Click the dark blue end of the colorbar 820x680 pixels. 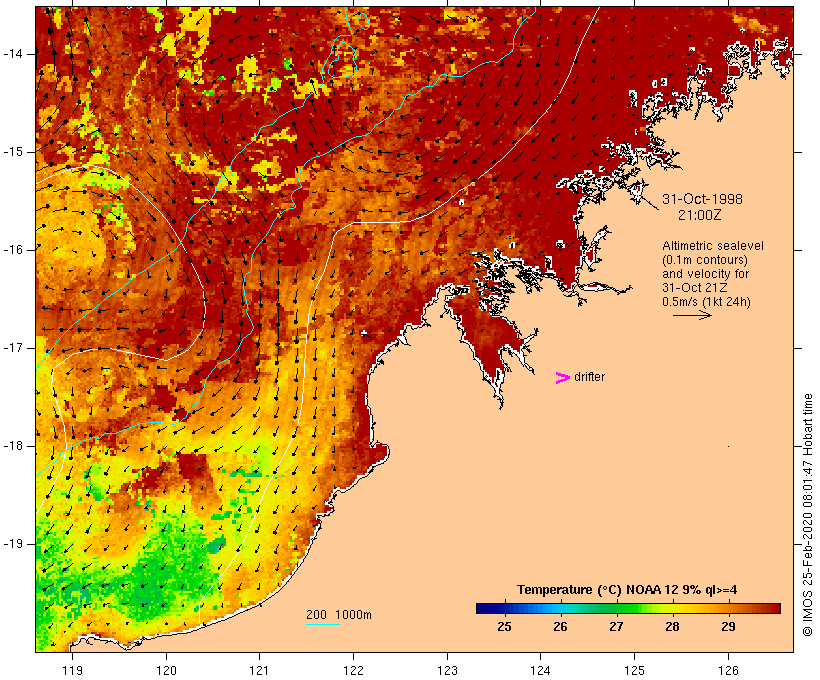point(484,608)
